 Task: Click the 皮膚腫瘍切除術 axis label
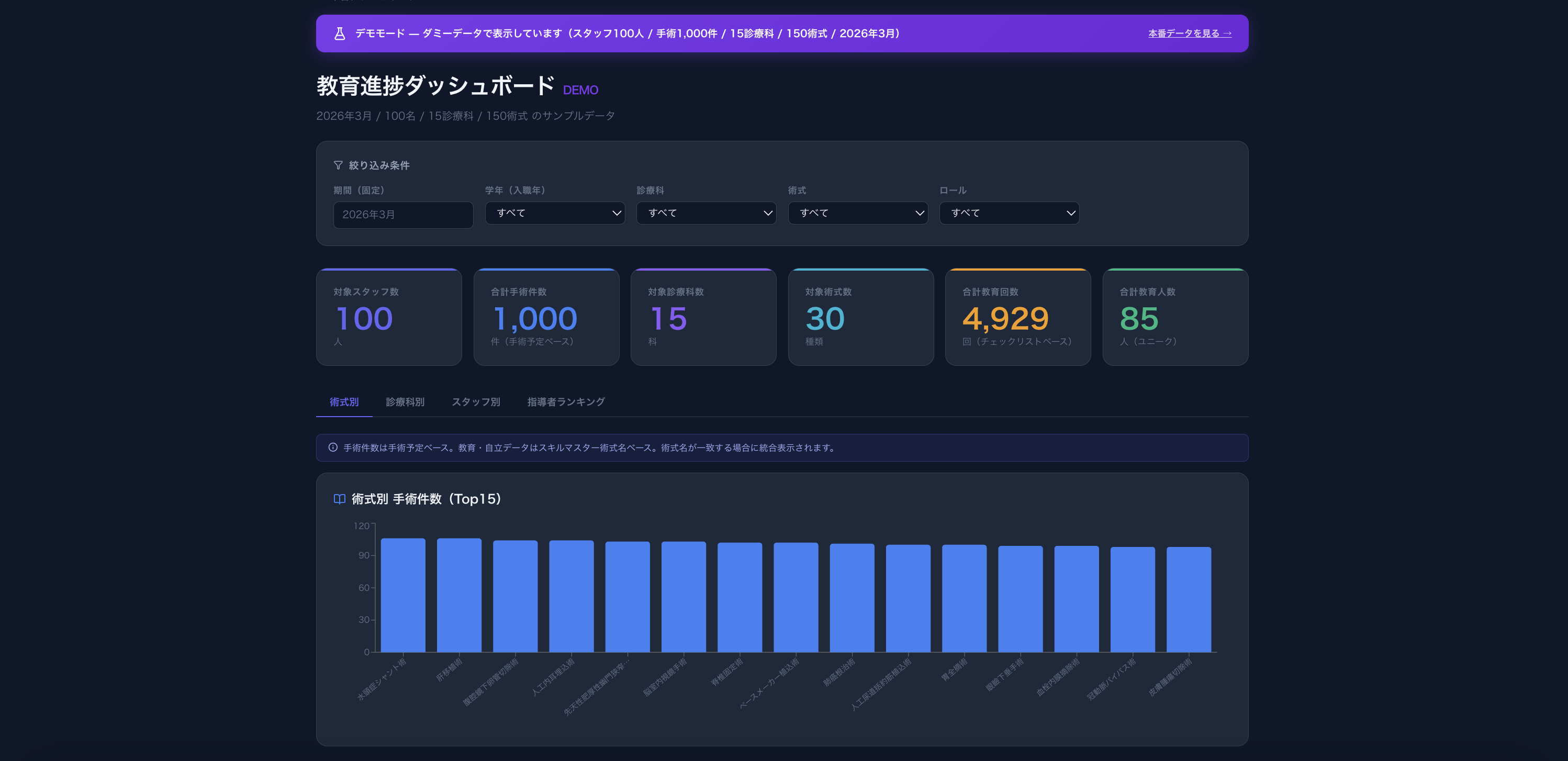click(x=1170, y=677)
